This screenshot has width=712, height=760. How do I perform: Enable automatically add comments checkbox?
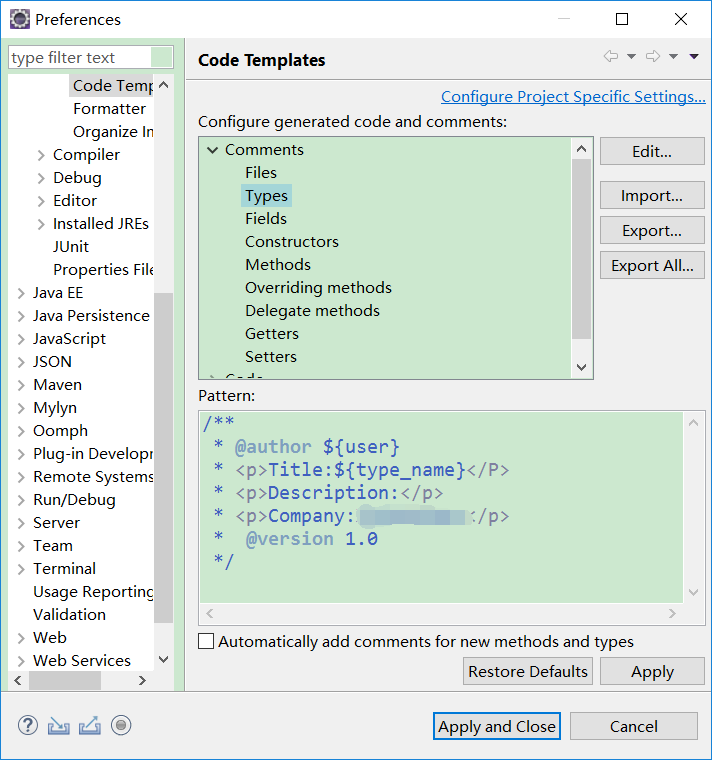207,642
